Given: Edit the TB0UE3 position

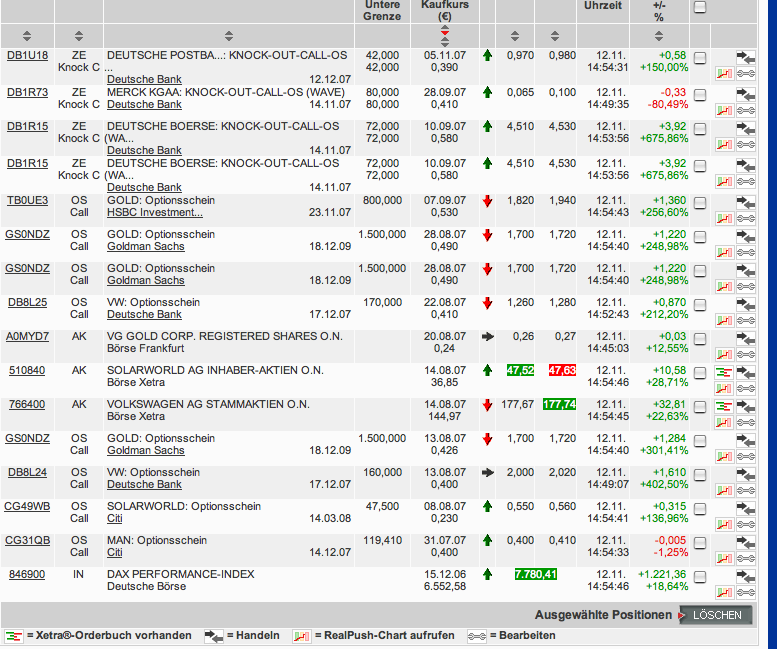Looking at the screenshot, I should pyautogui.click(x=745, y=218).
